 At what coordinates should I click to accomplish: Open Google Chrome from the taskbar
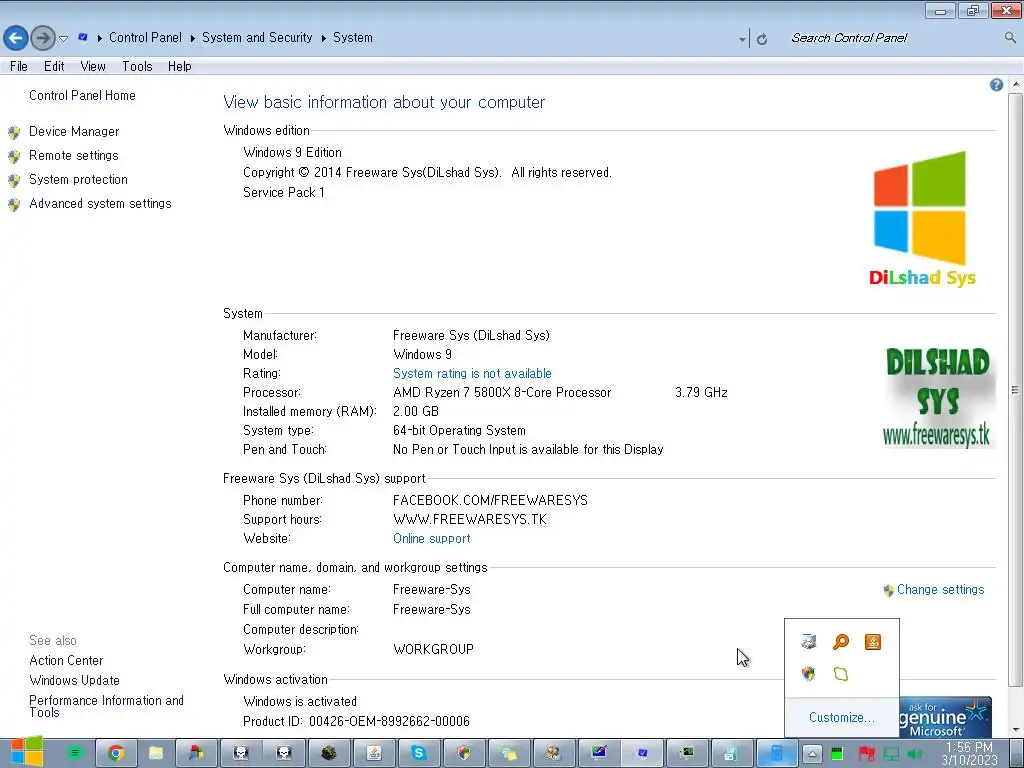pyautogui.click(x=116, y=754)
